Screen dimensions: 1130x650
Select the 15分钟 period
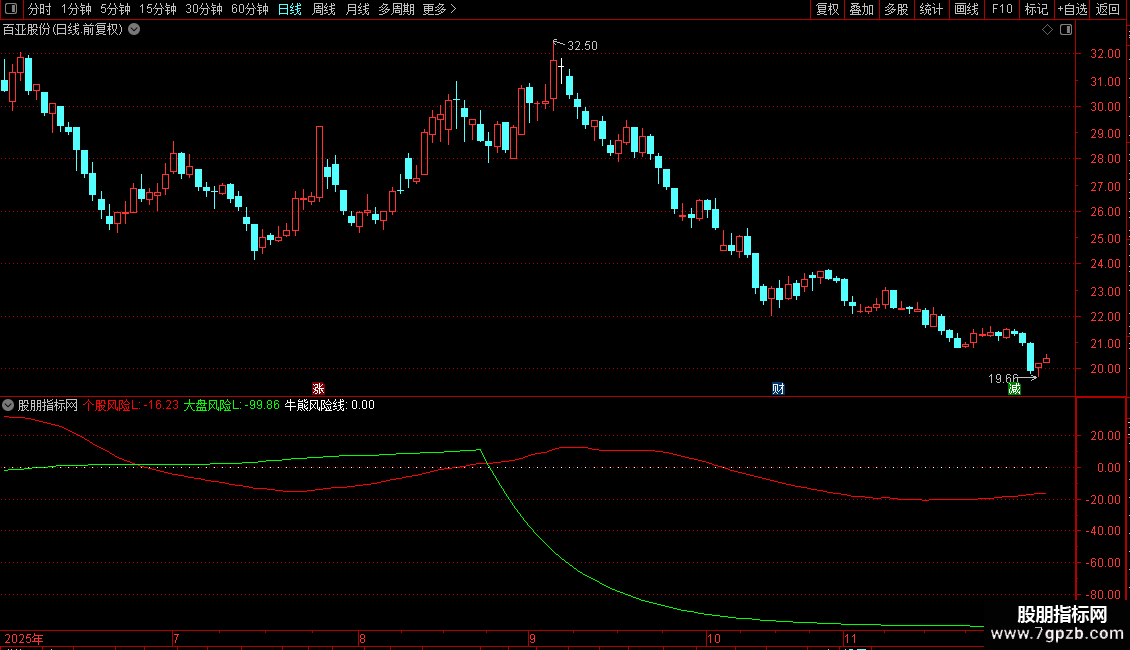(x=157, y=9)
